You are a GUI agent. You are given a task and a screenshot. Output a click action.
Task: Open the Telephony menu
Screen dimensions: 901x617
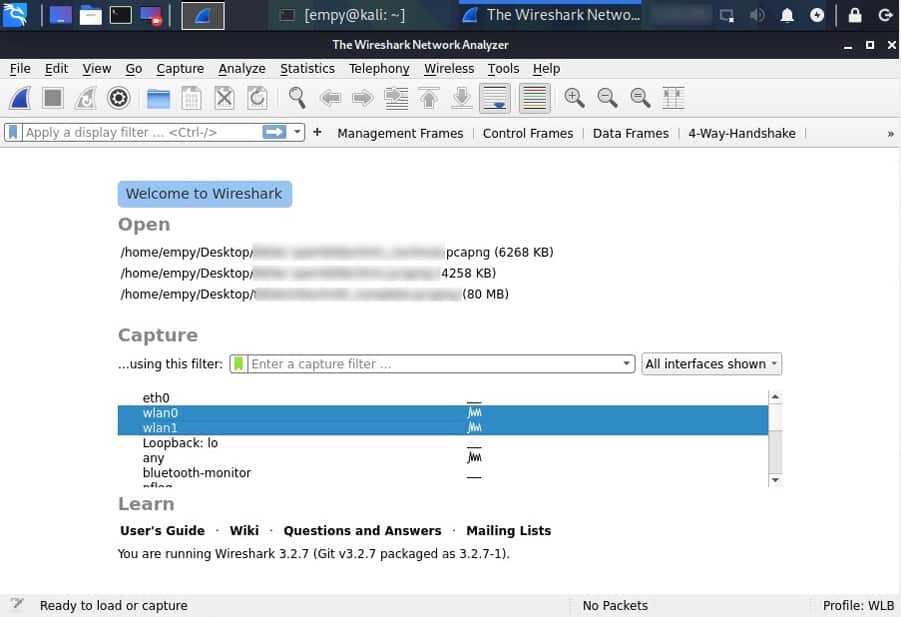379,68
